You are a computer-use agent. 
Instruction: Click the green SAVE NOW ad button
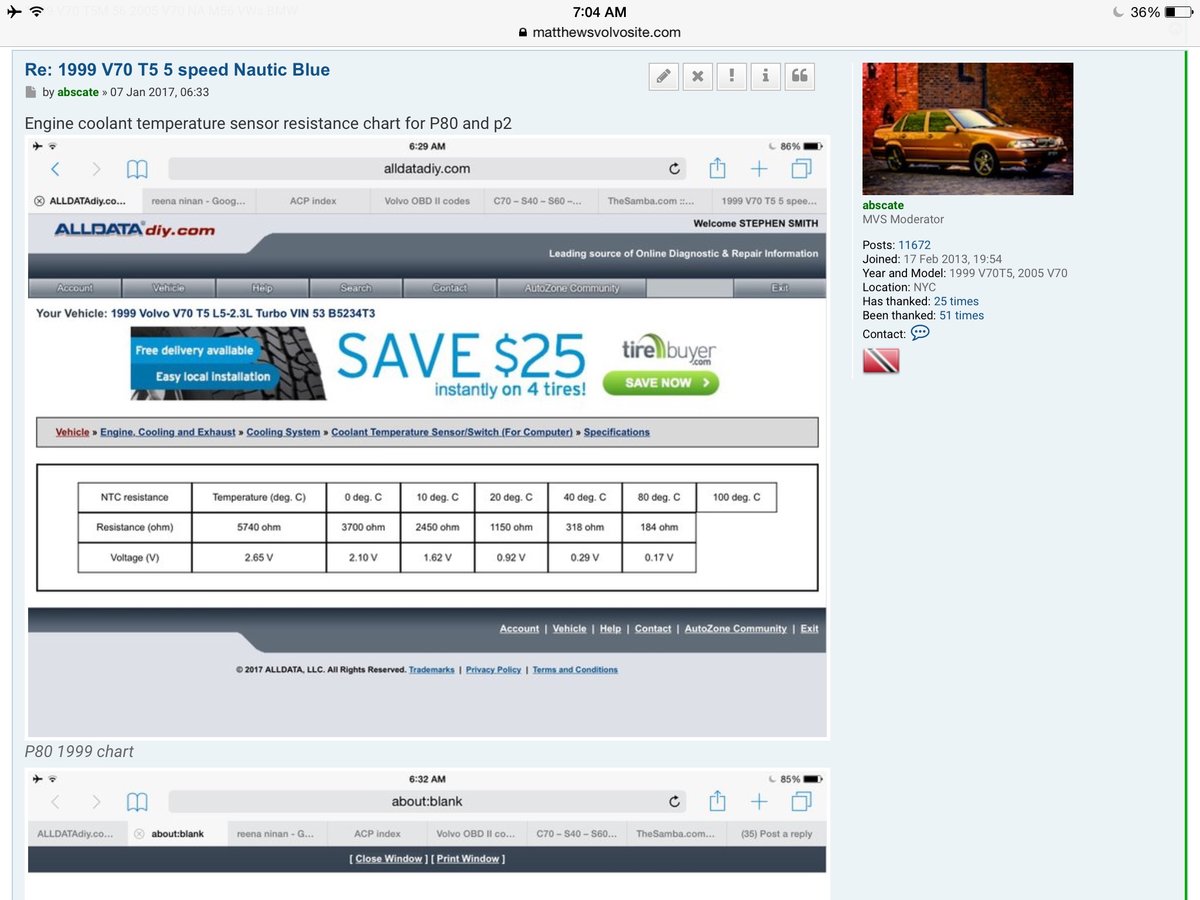point(660,383)
